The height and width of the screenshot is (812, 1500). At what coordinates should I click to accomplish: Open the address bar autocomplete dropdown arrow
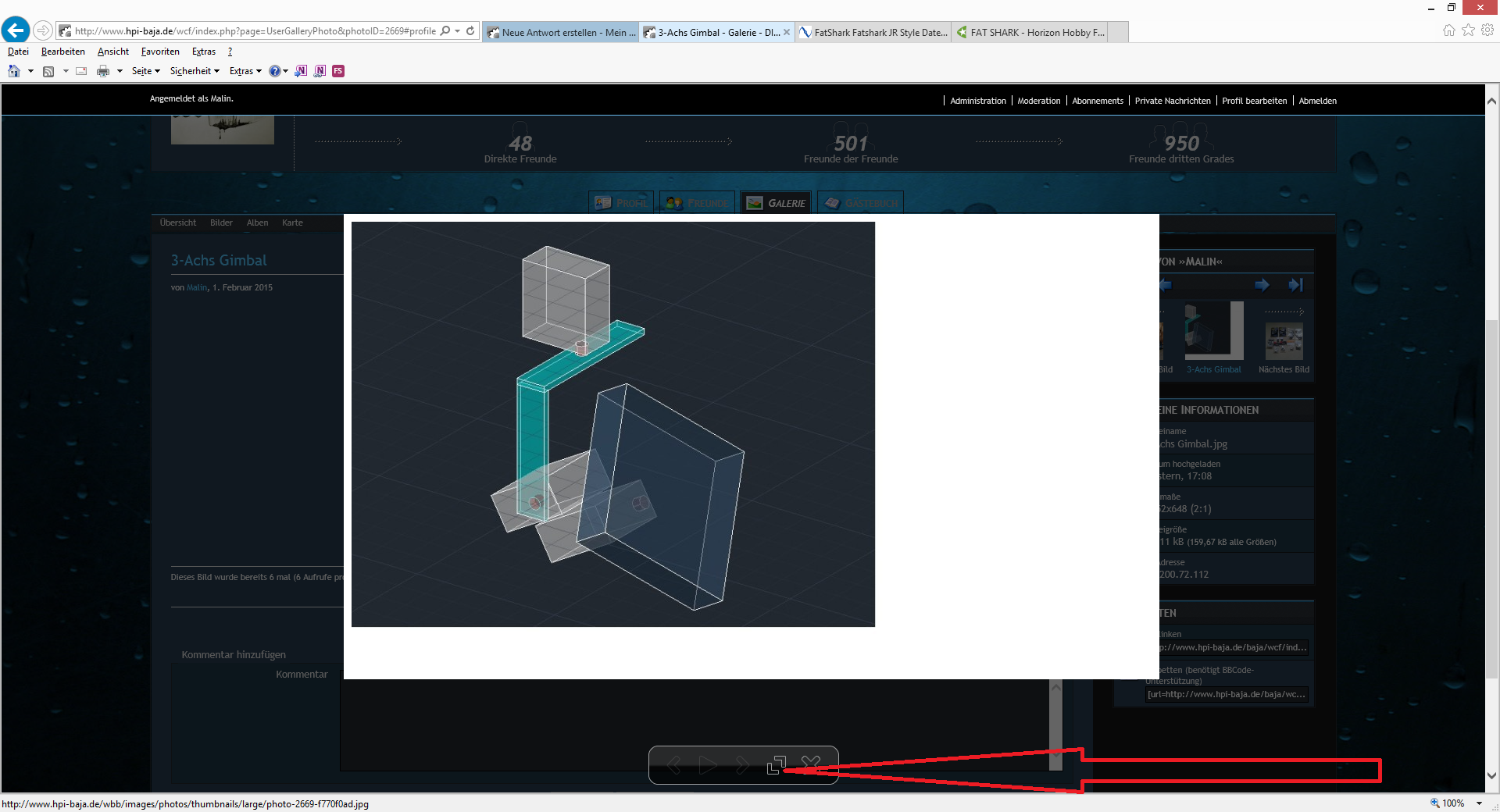457,31
